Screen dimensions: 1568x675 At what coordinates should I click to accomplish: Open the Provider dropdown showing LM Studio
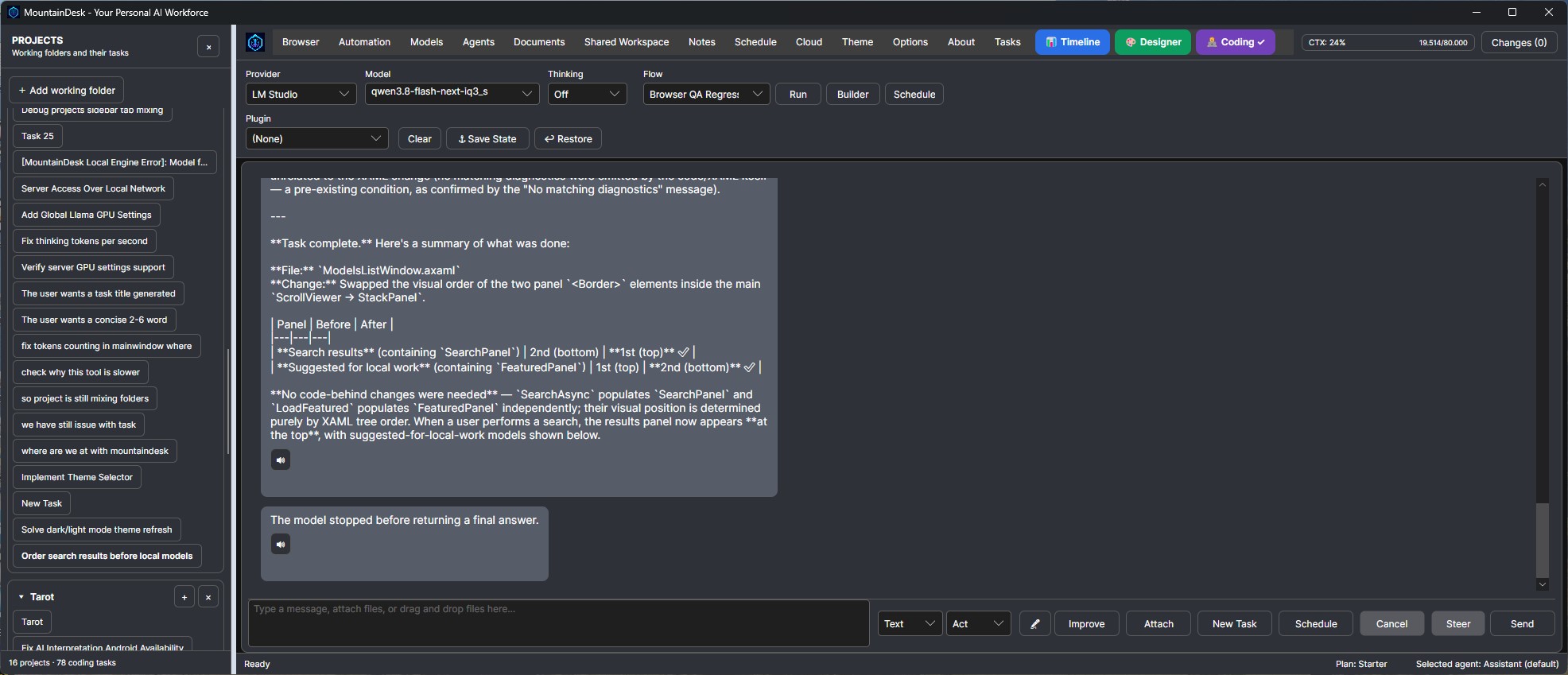(301, 94)
